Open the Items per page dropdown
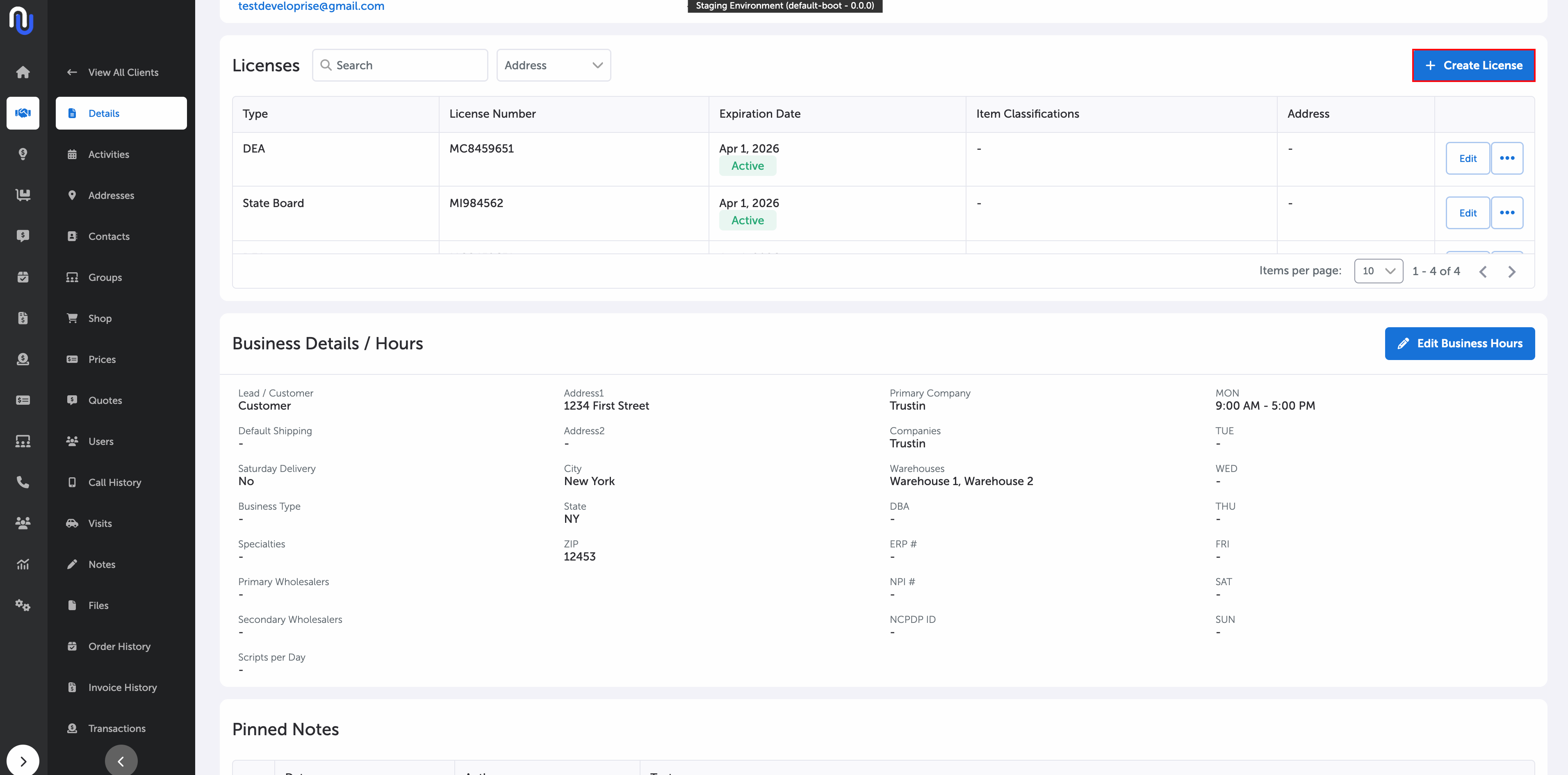Image resolution: width=1568 pixels, height=775 pixels. (1378, 271)
